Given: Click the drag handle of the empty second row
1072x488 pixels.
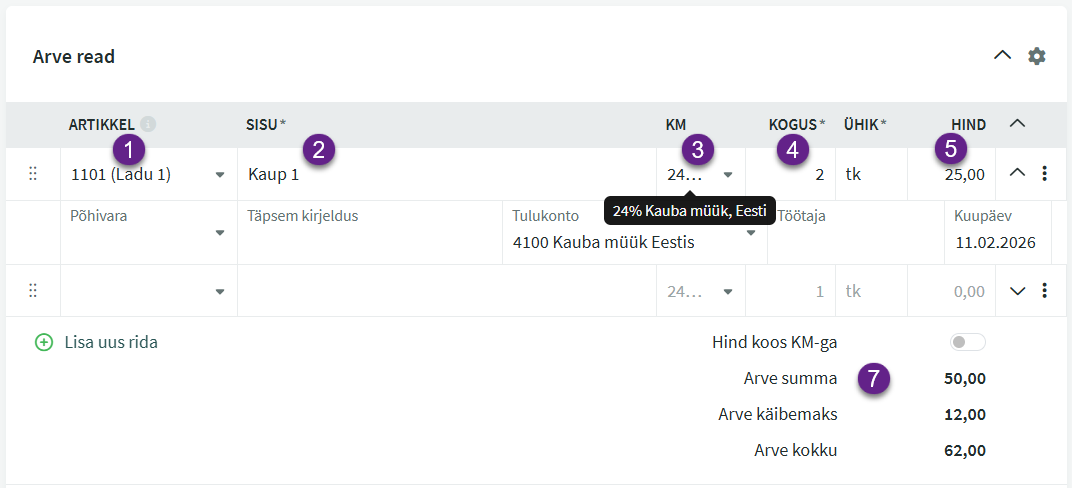Looking at the screenshot, I should tap(32, 290).
